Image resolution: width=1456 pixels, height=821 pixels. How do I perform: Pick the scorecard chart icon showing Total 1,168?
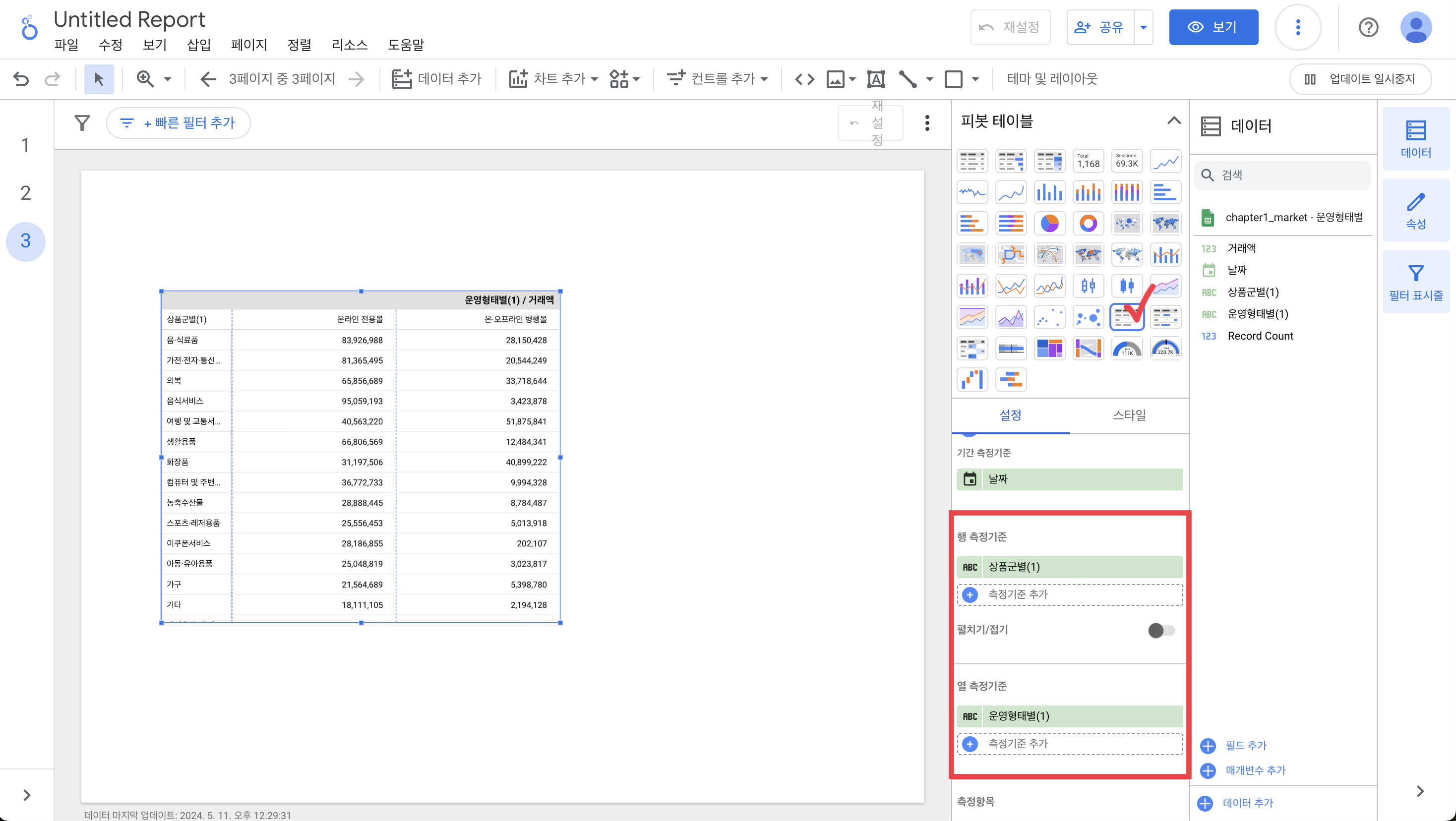pos(1088,161)
